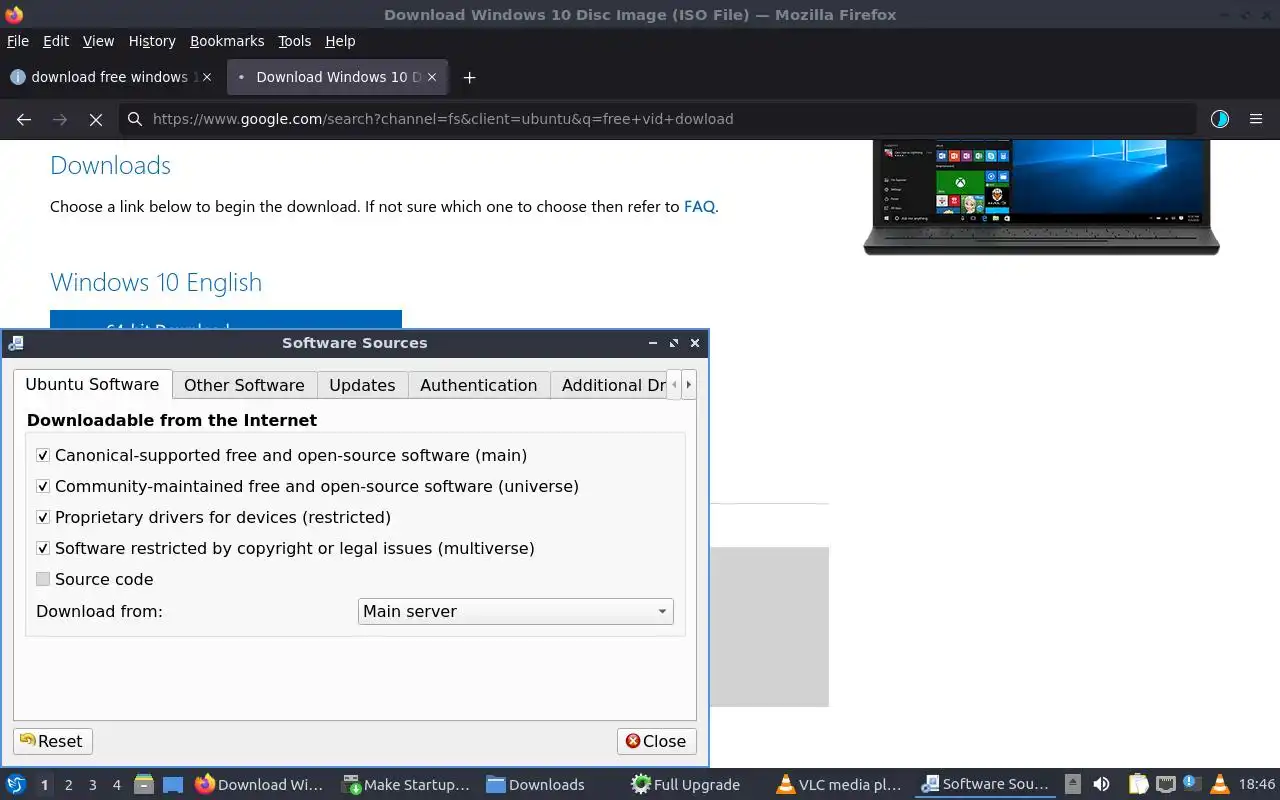Click the Reset button in Software Sources
This screenshot has width=1280, height=800.
point(52,741)
